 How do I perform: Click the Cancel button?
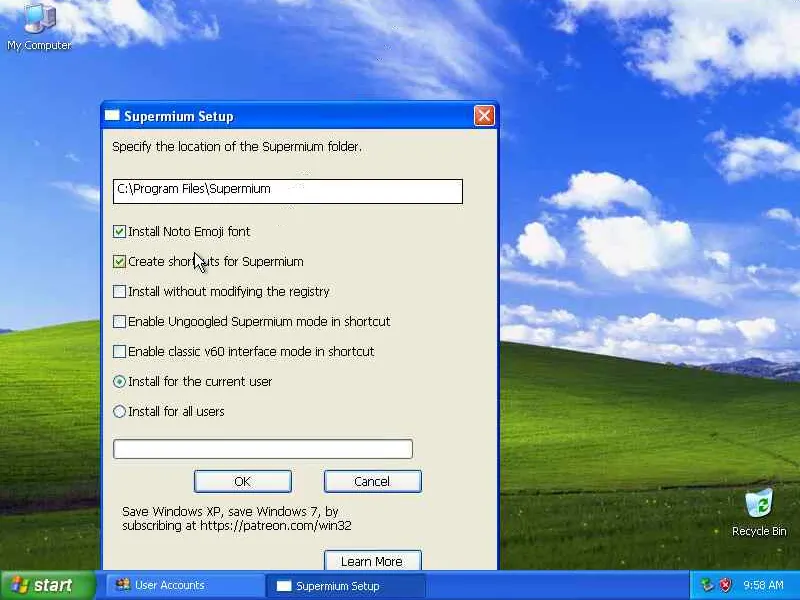[372, 481]
